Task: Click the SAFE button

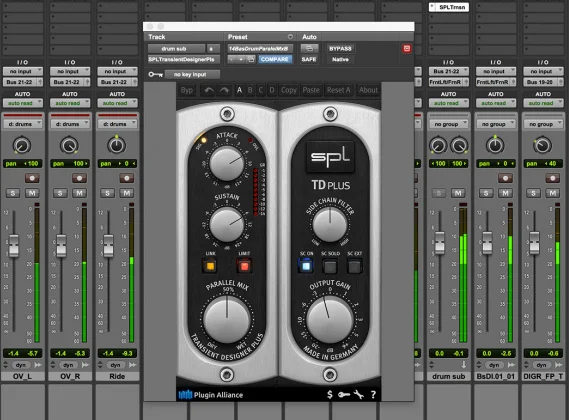Action: click(x=309, y=59)
